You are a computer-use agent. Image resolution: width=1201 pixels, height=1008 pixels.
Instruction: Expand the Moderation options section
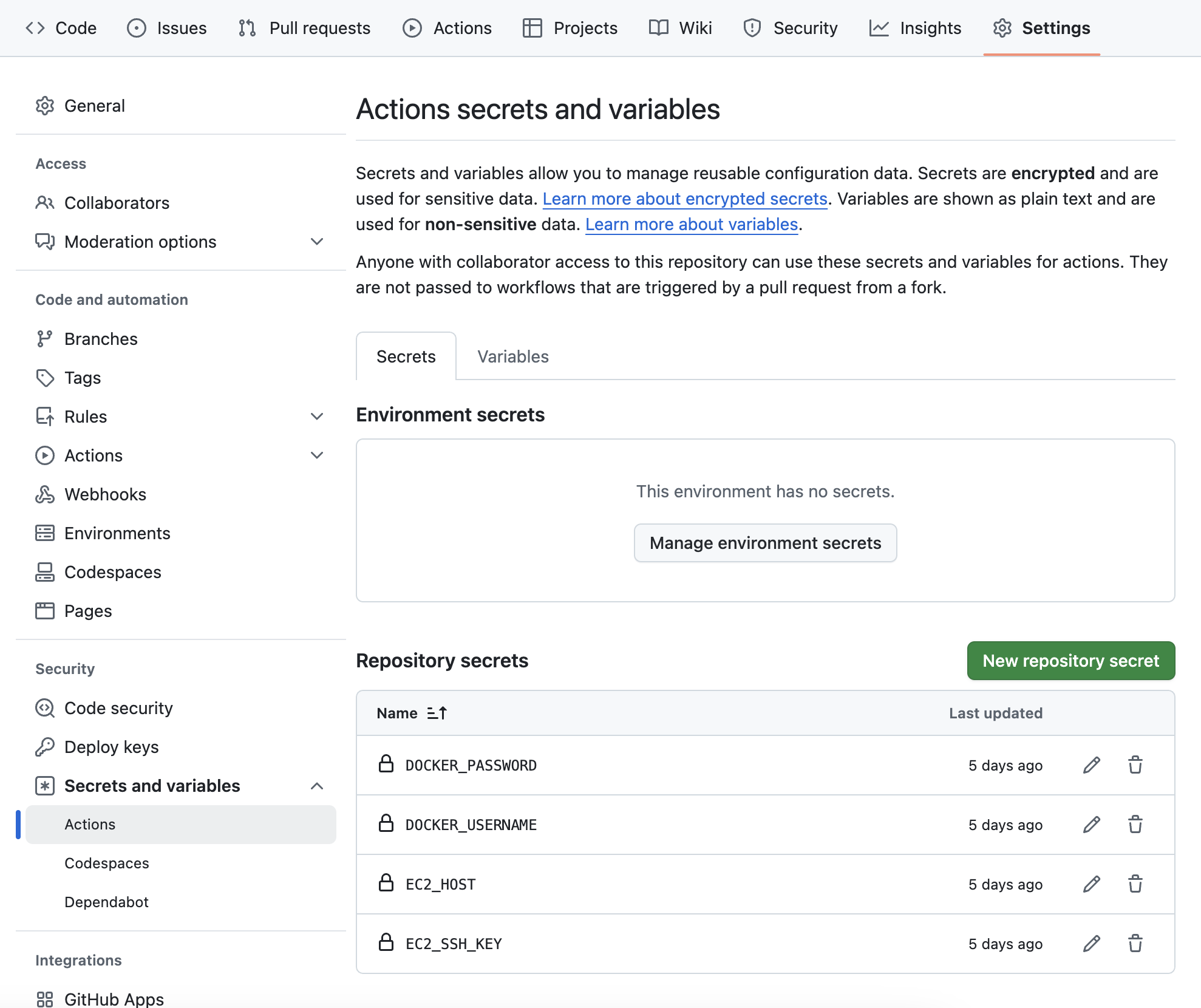click(316, 242)
